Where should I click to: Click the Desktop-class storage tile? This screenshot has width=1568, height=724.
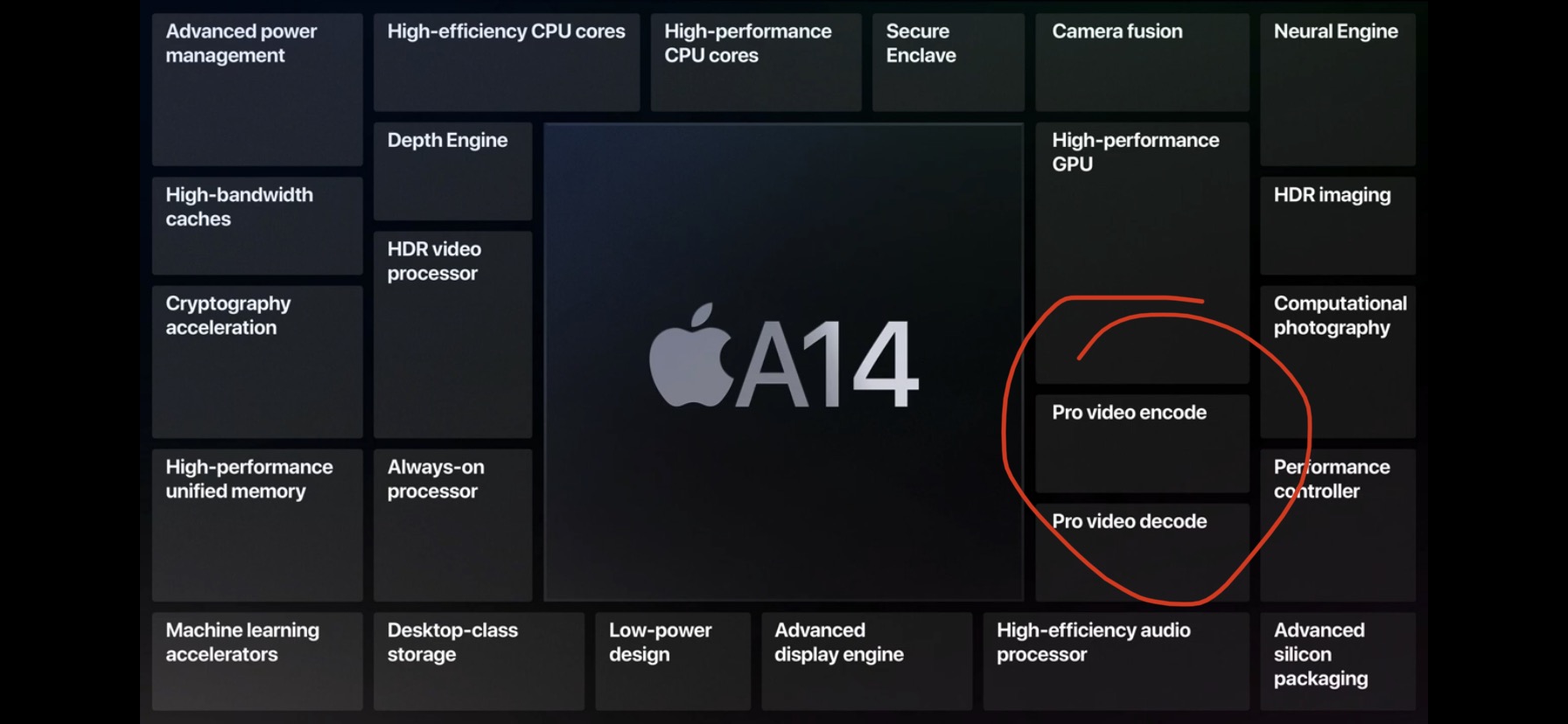tap(479, 661)
